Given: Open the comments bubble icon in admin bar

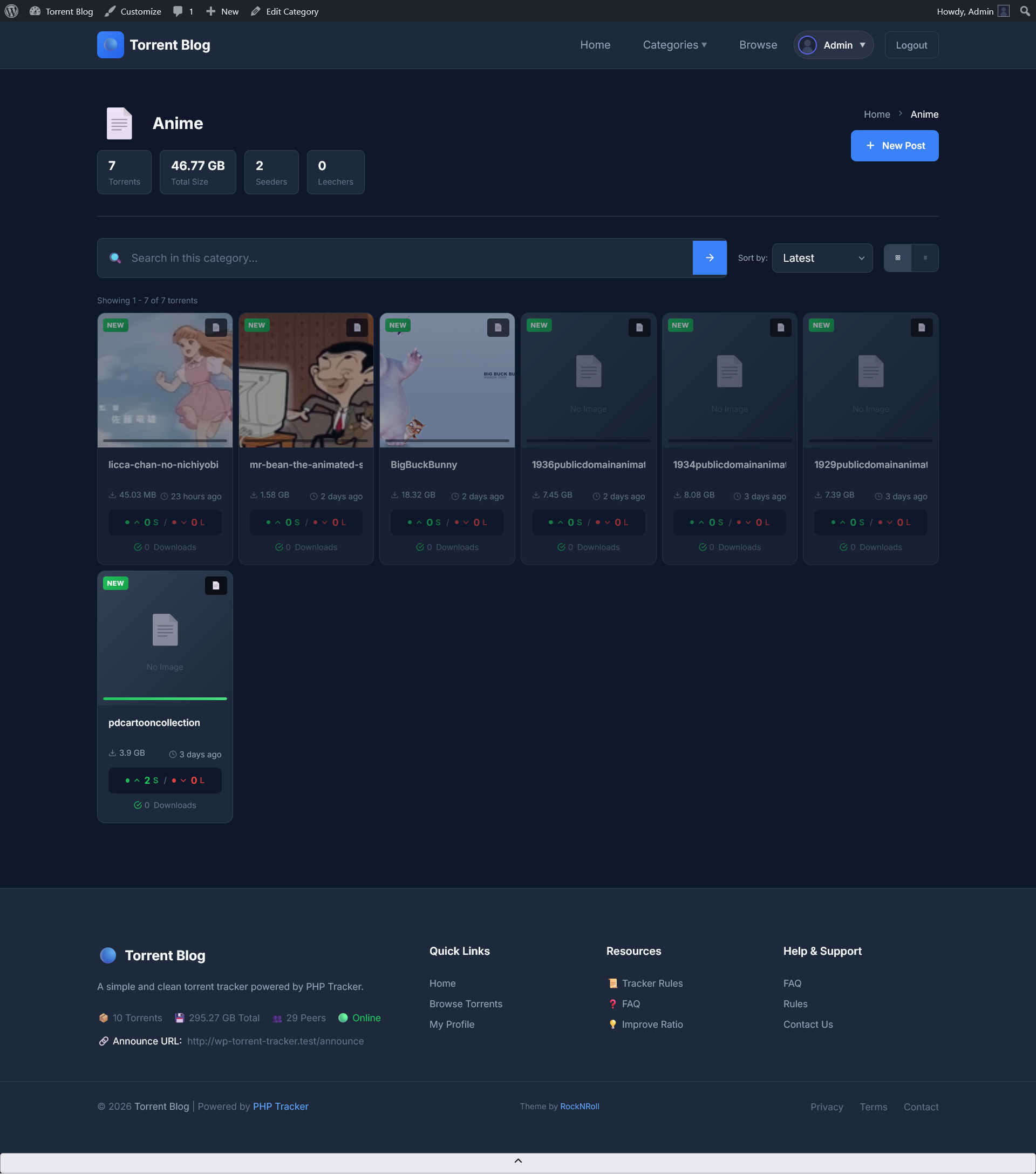Looking at the screenshot, I should (x=178, y=11).
